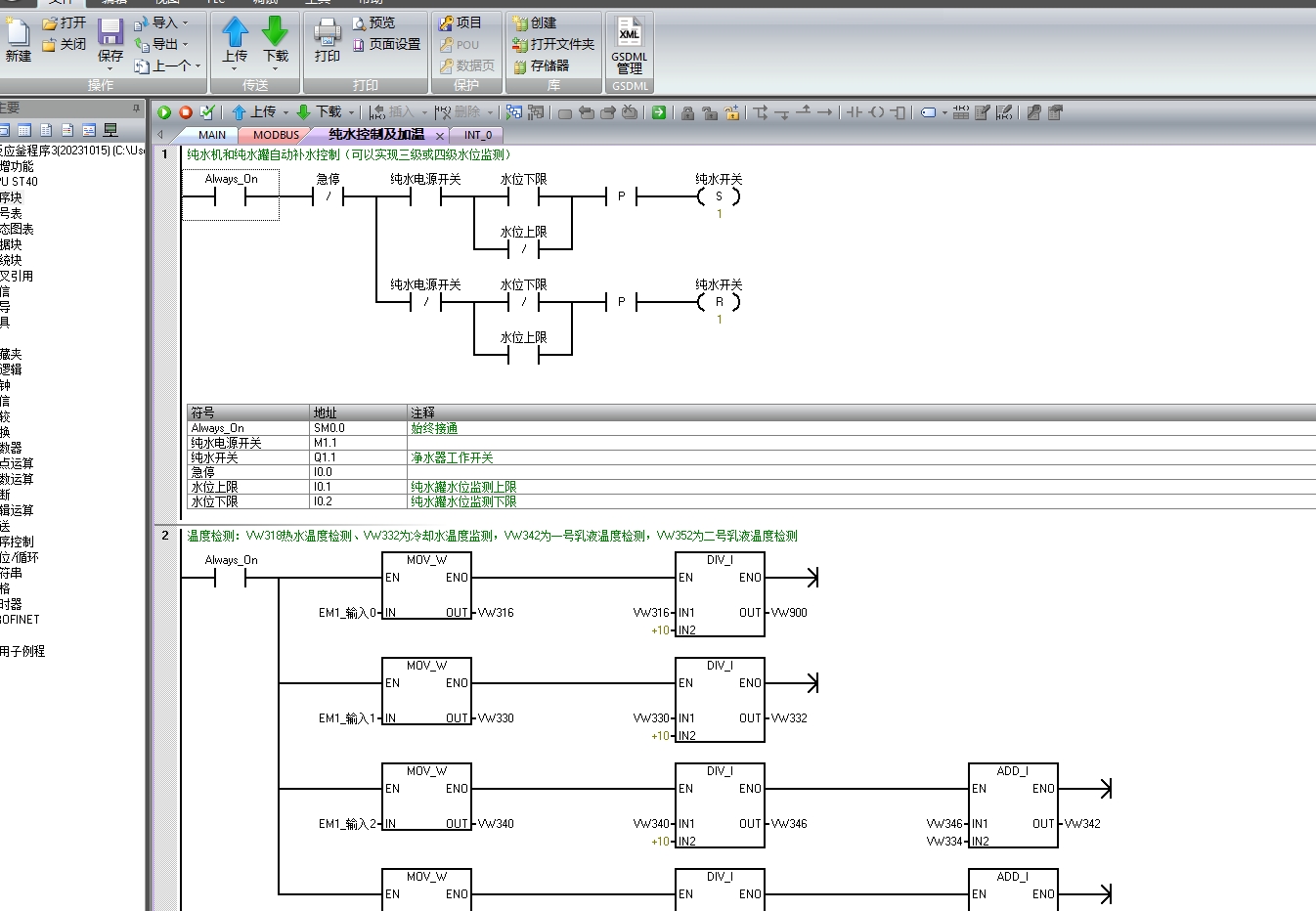The height and width of the screenshot is (911, 1316).
Task: Insert branch line down icon
Action: [761, 112]
